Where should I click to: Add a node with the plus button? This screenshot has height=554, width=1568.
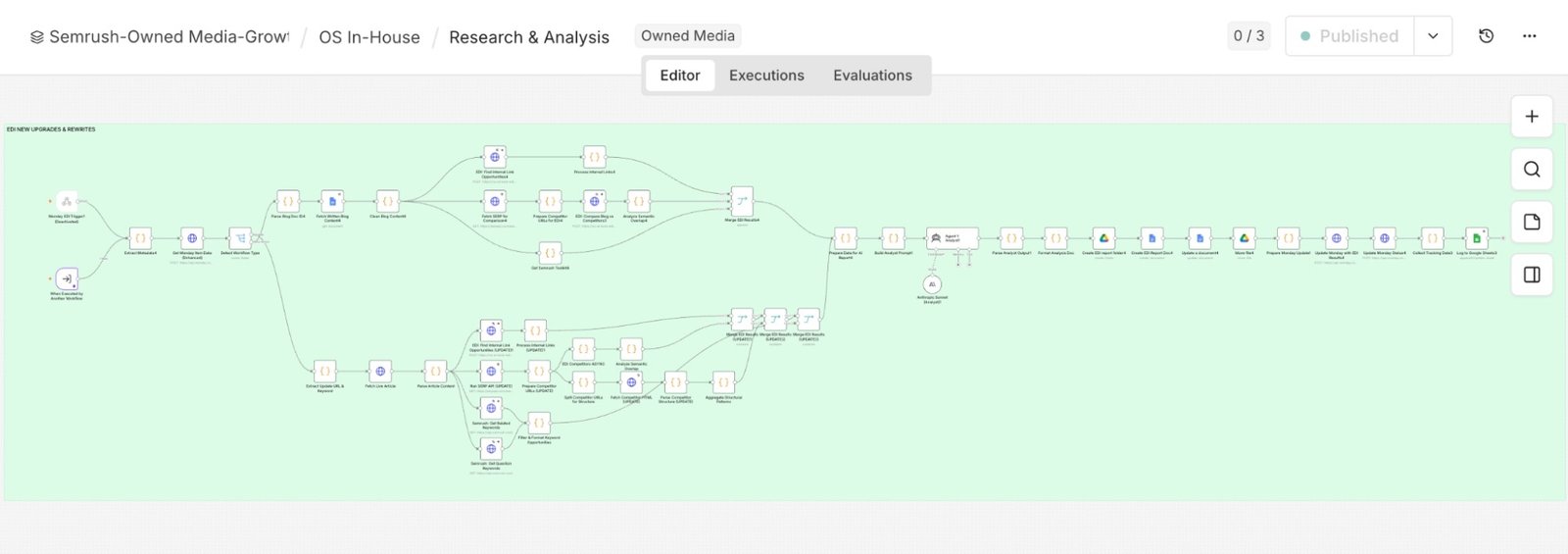pyautogui.click(x=1532, y=117)
